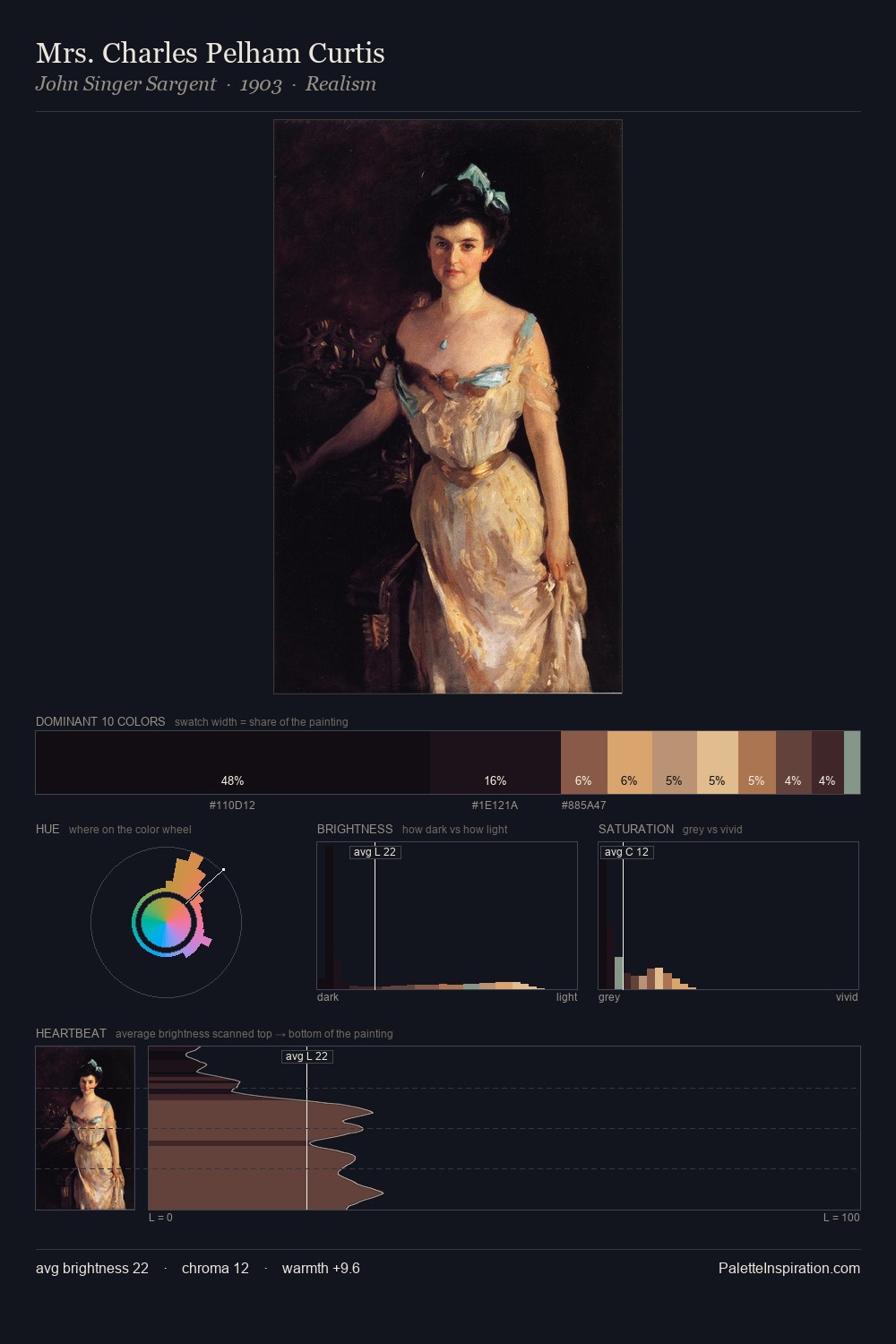Click the avg L 22 label in the heartbeat chart

coord(306,1056)
